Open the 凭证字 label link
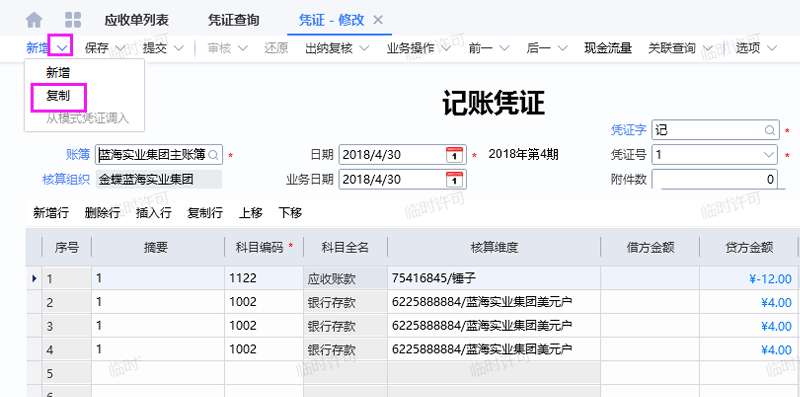This screenshot has width=800, height=397. [629, 130]
